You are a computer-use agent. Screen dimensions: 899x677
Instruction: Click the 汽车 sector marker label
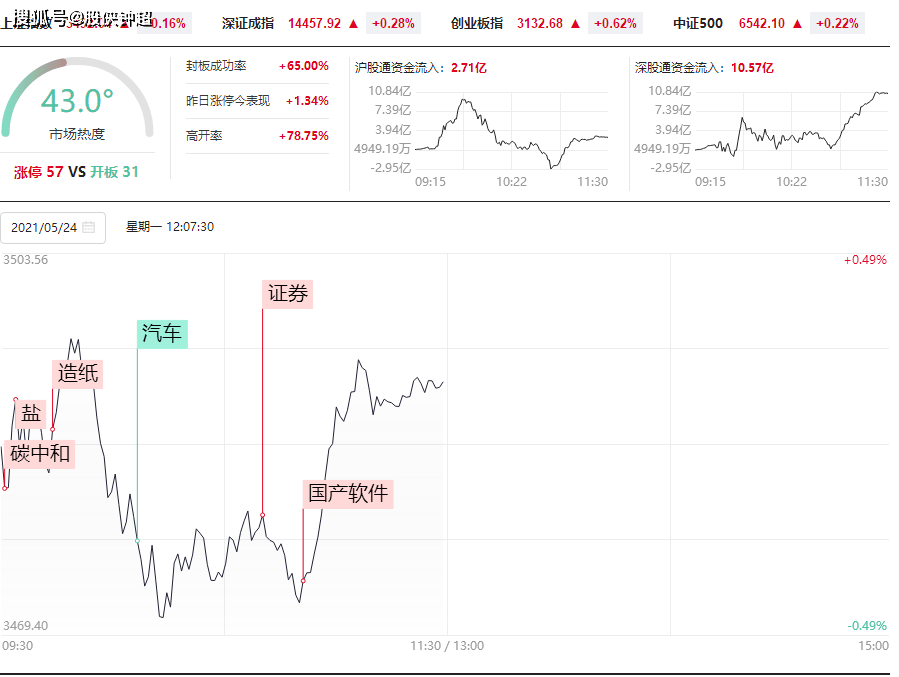tap(162, 333)
